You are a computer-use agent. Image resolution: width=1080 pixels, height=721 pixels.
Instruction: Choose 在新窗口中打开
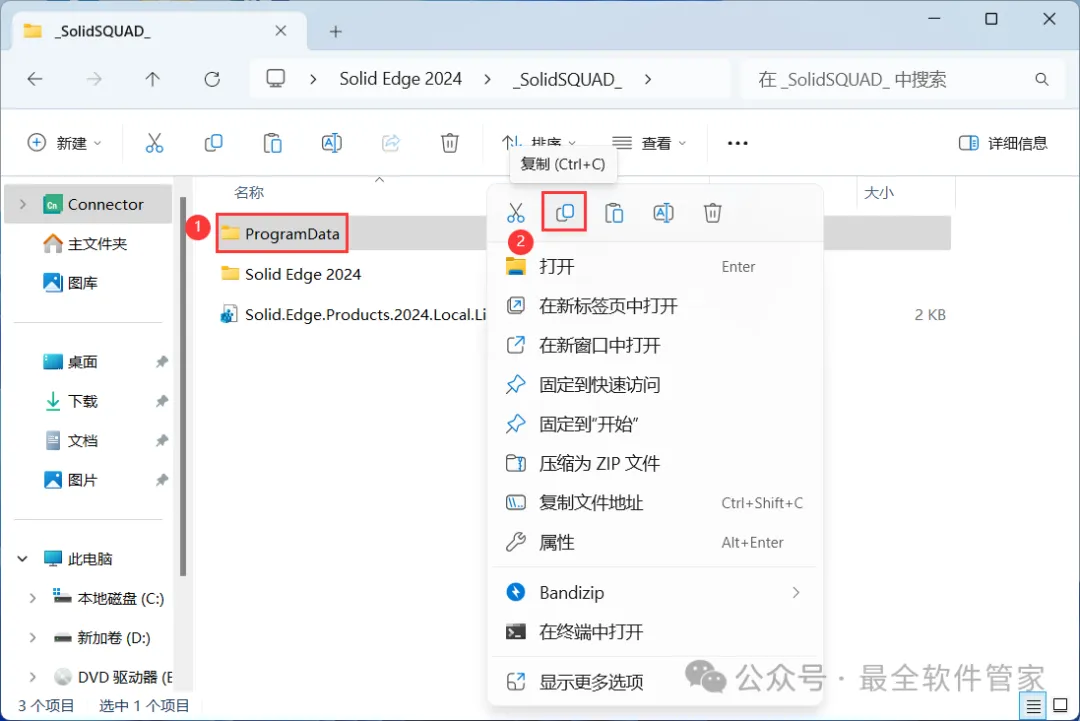click(654, 345)
